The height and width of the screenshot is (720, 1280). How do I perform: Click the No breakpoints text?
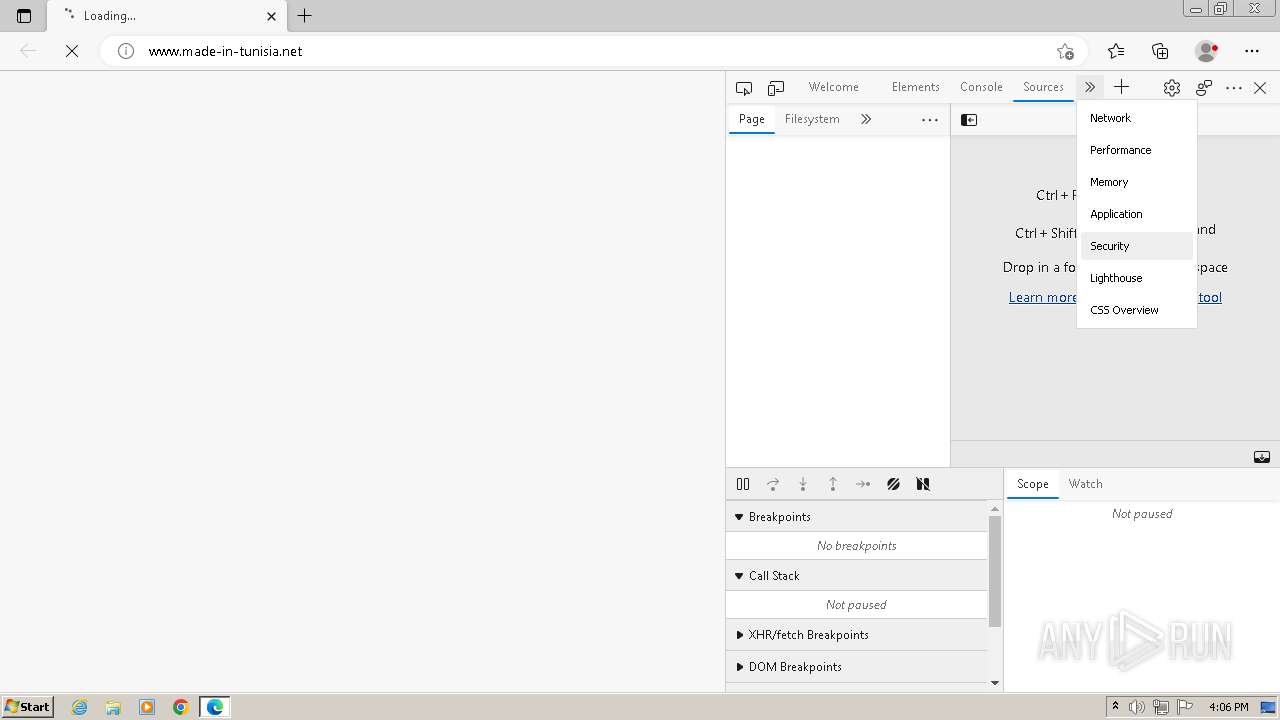[856, 546]
